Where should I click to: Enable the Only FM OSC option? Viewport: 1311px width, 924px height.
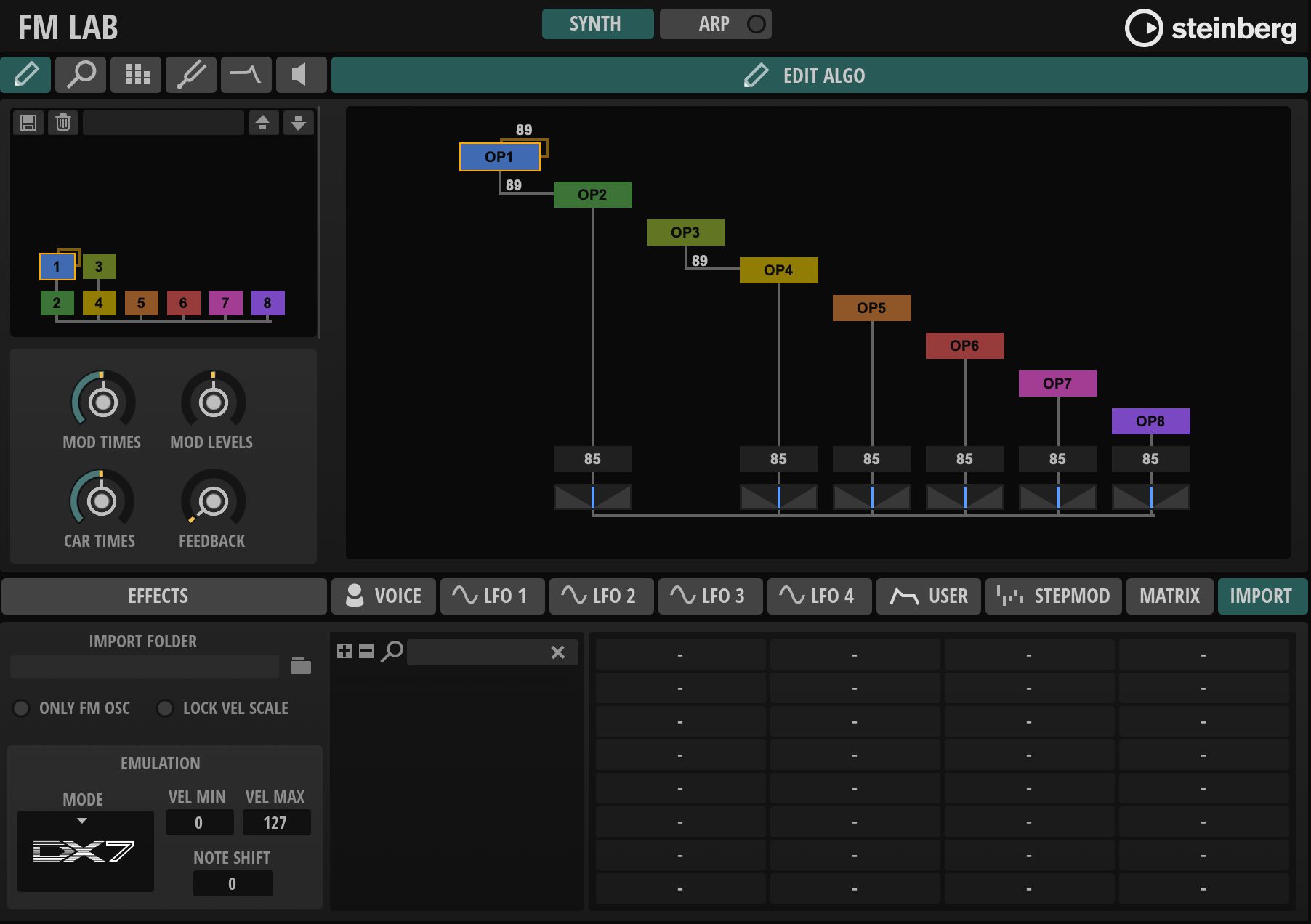coord(21,708)
